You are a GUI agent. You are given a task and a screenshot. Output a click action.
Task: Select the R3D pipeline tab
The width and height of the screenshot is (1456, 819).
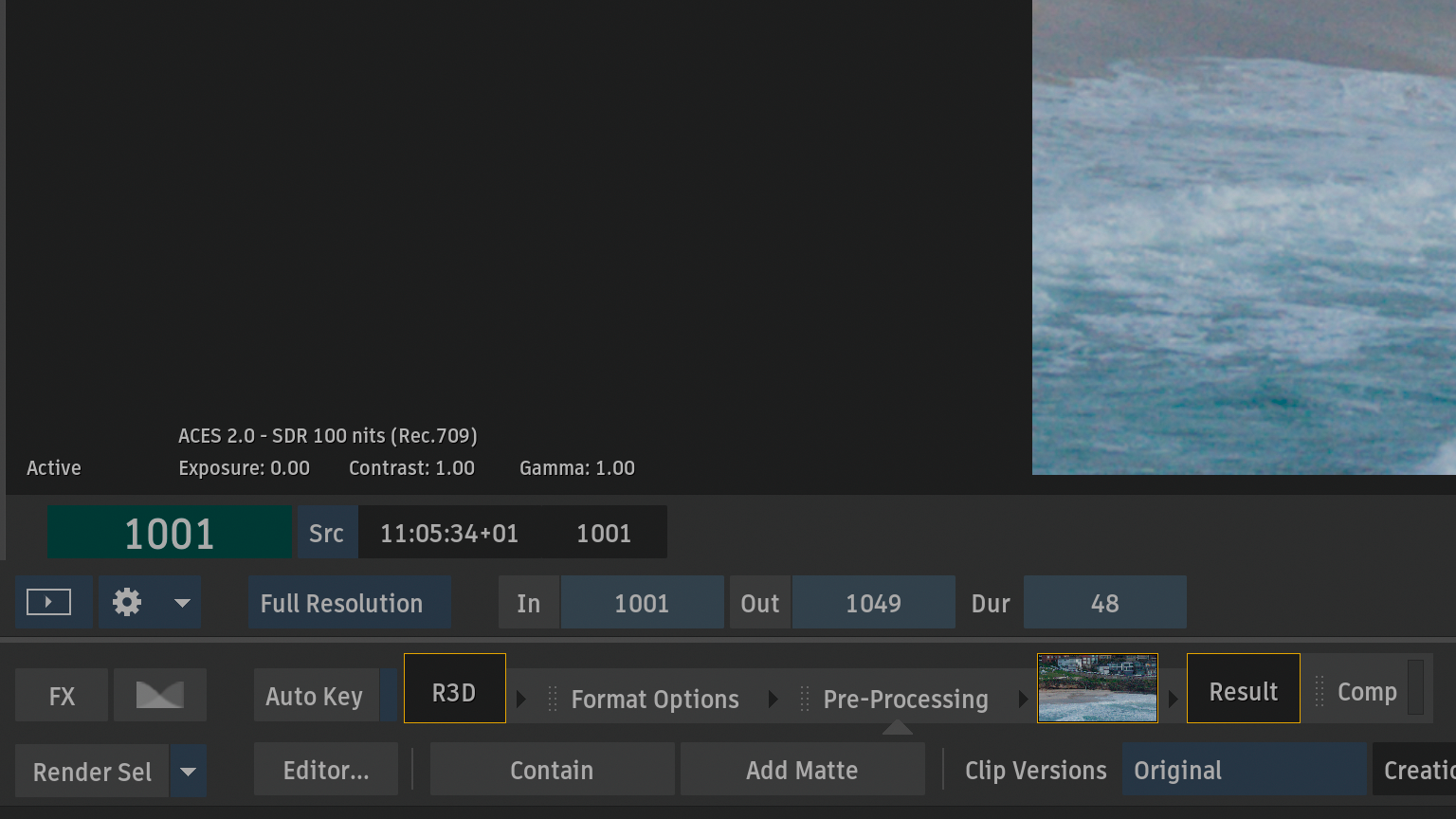(x=455, y=688)
